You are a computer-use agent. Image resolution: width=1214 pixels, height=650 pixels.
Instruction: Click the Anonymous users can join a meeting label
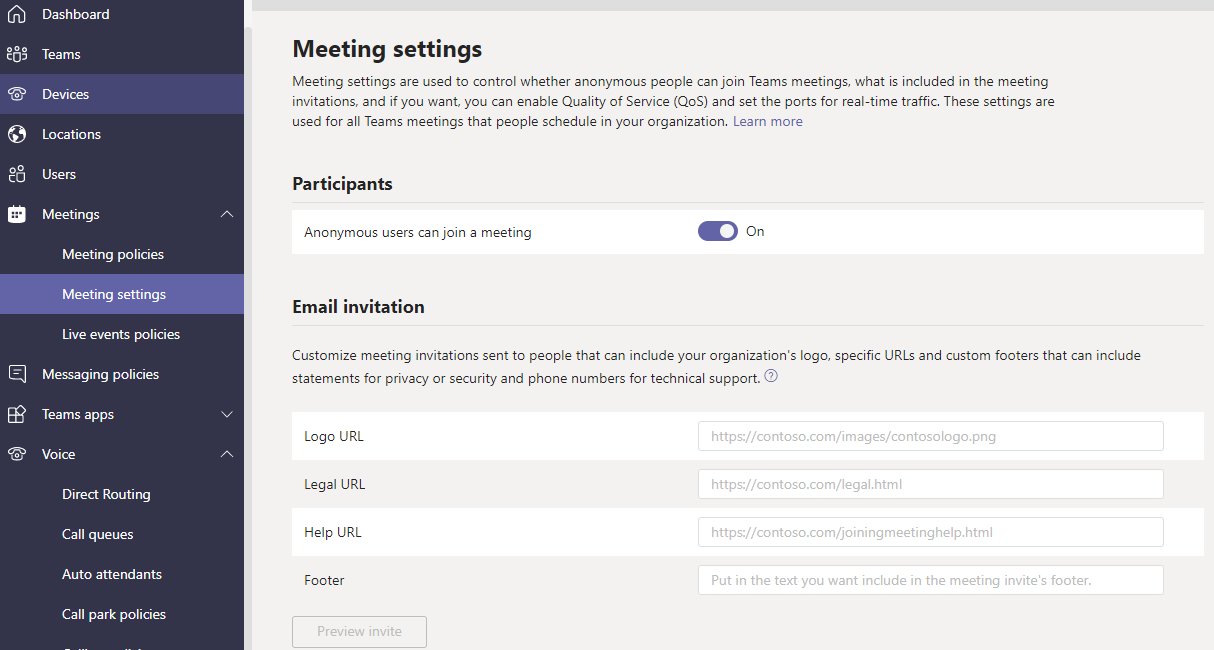point(418,232)
